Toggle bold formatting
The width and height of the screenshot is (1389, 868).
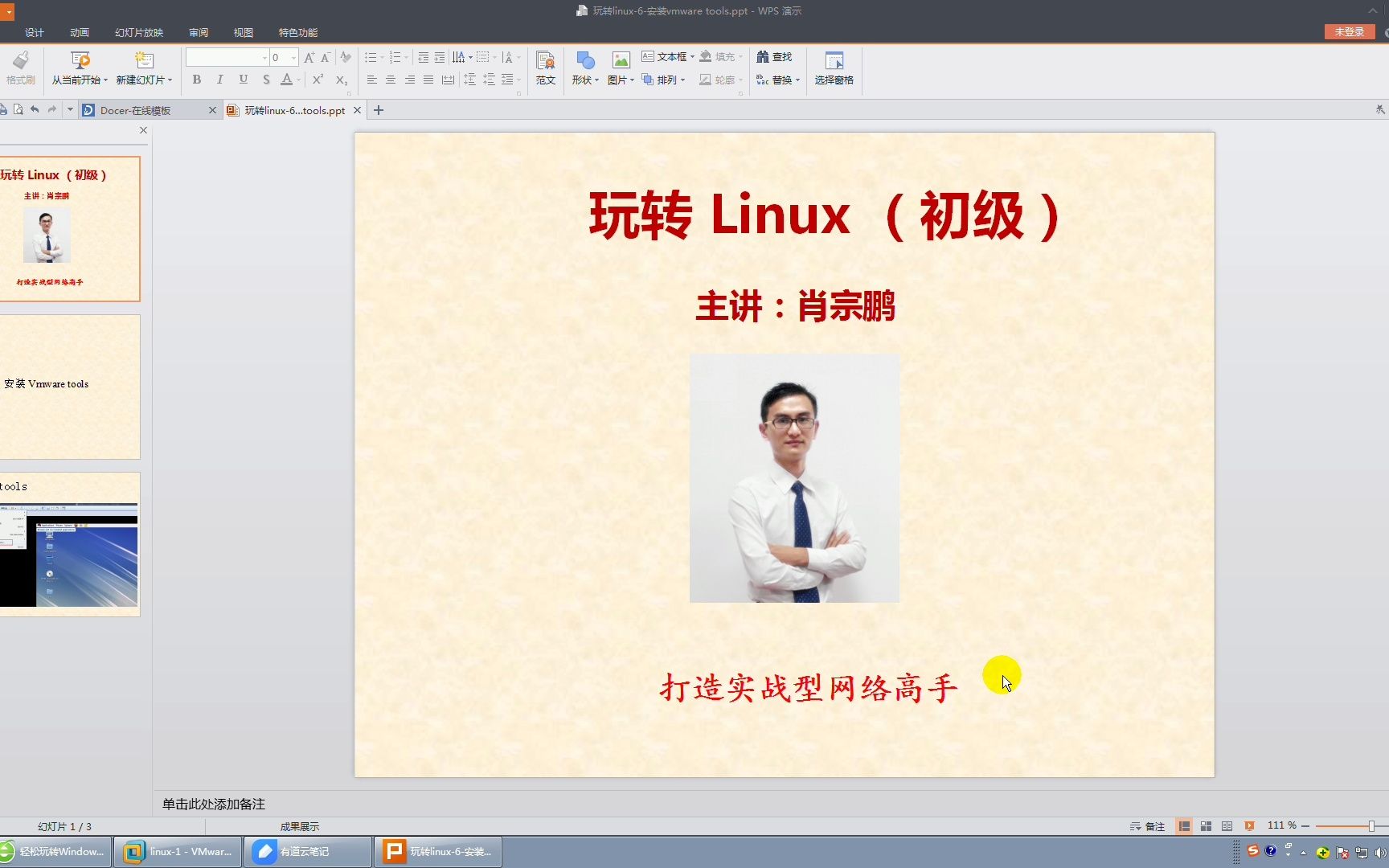[x=195, y=80]
